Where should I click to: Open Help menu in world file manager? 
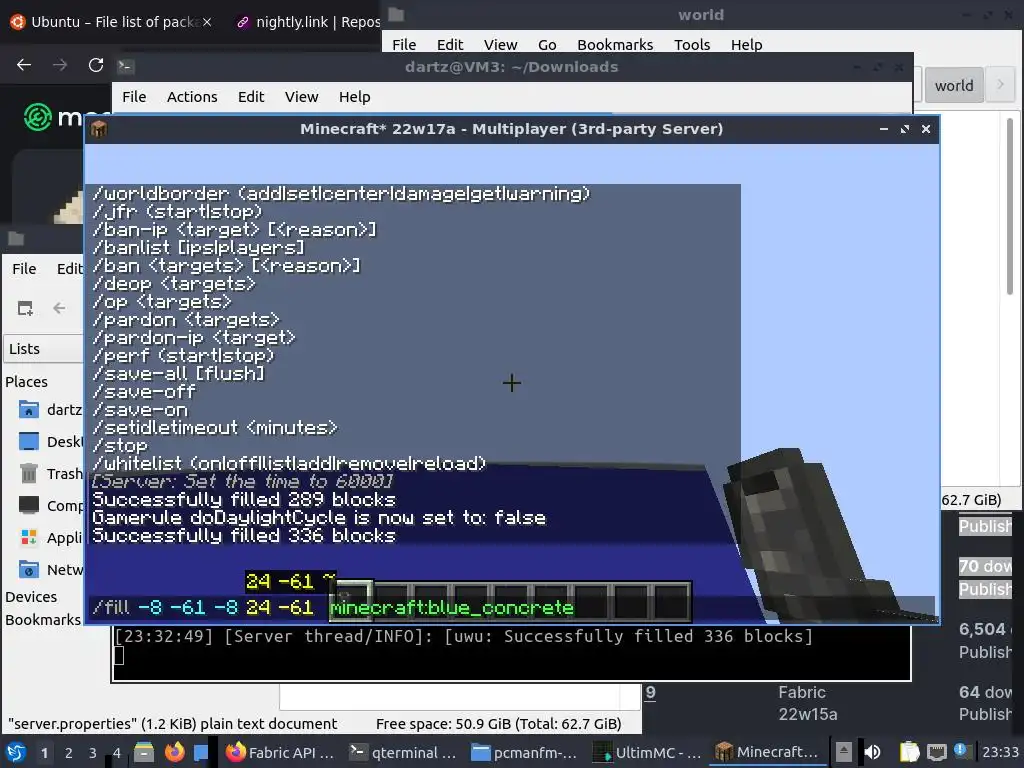coord(746,44)
